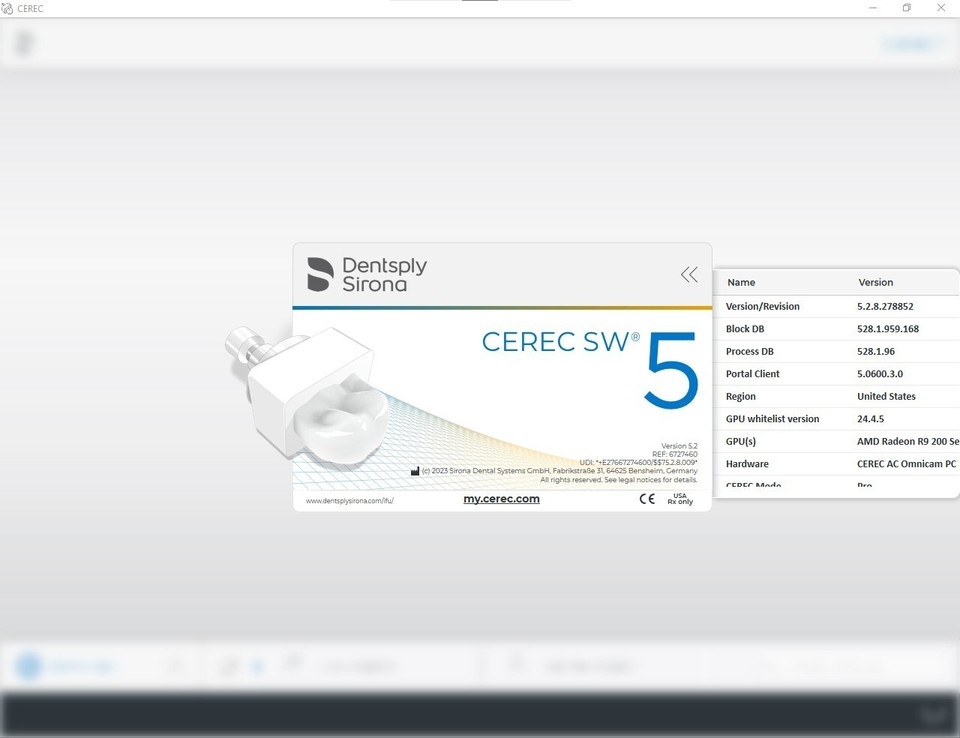The image size is (960, 738).
Task: Click the Name column header of the version table
Action: (x=740, y=282)
